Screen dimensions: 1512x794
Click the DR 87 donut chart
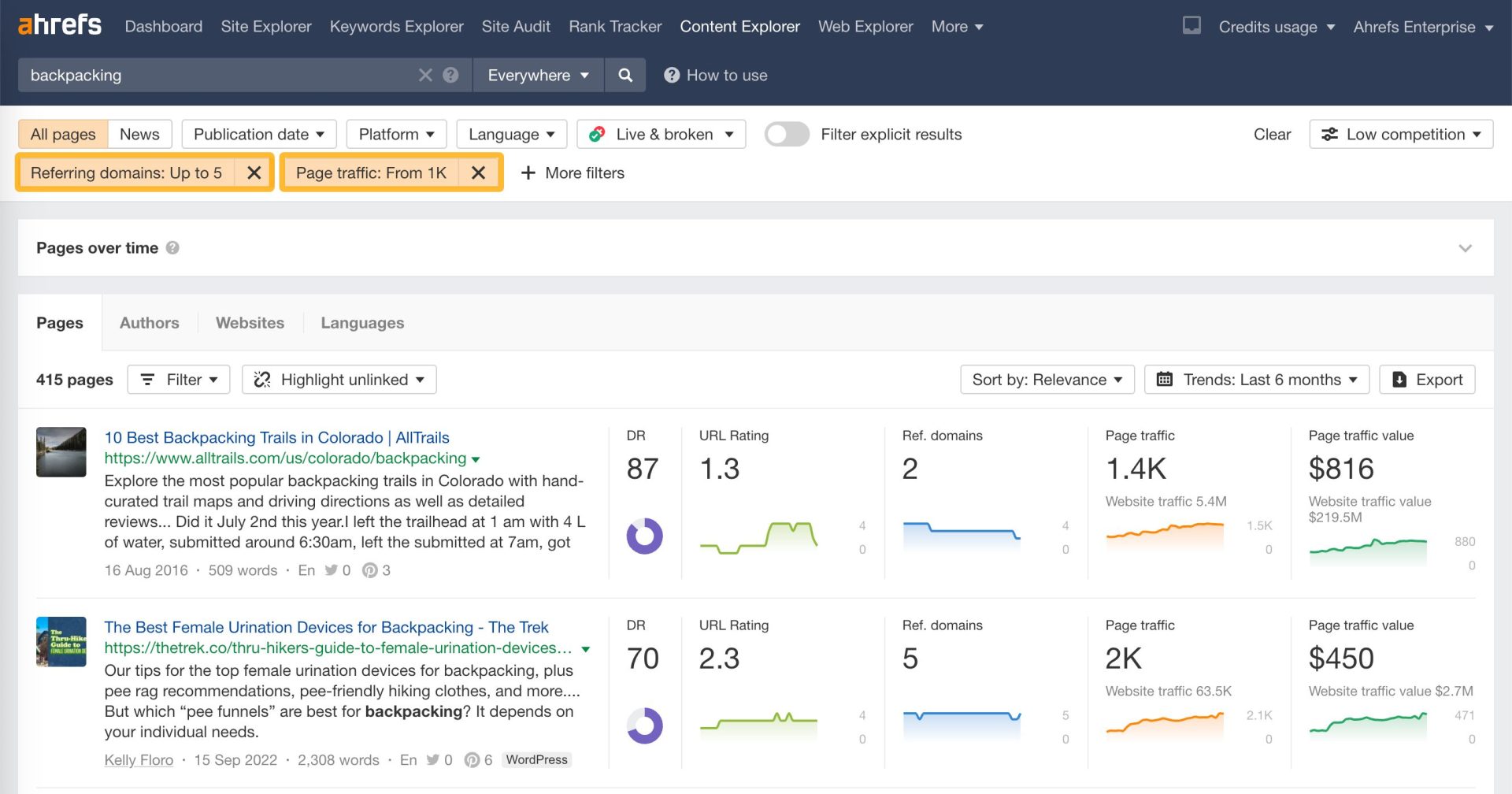pyautogui.click(x=644, y=536)
